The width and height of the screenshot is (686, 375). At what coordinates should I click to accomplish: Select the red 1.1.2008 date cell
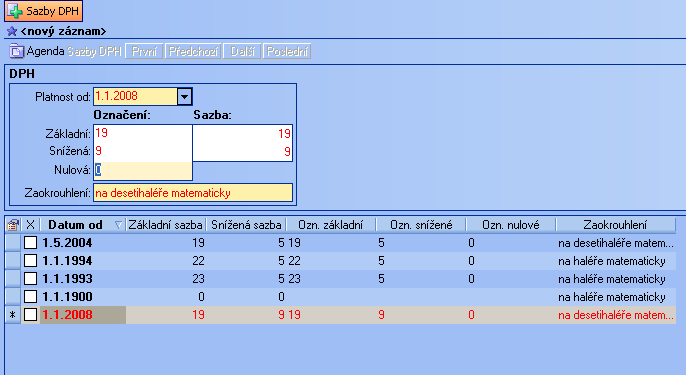83,315
